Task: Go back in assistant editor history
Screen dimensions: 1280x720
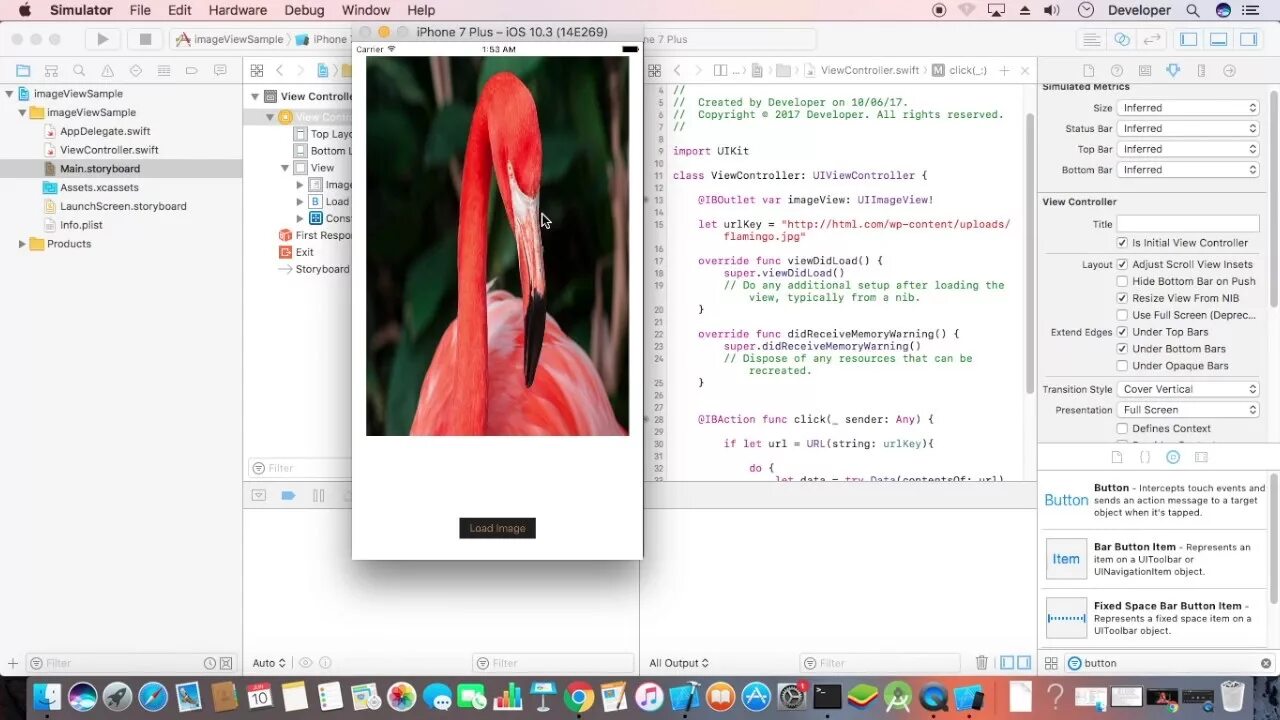Action: tap(677, 71)
